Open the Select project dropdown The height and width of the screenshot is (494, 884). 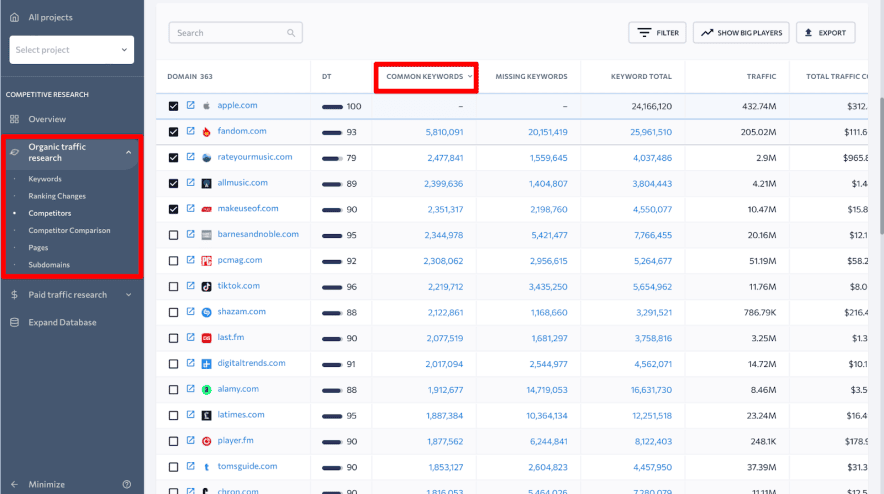[71, 50]
